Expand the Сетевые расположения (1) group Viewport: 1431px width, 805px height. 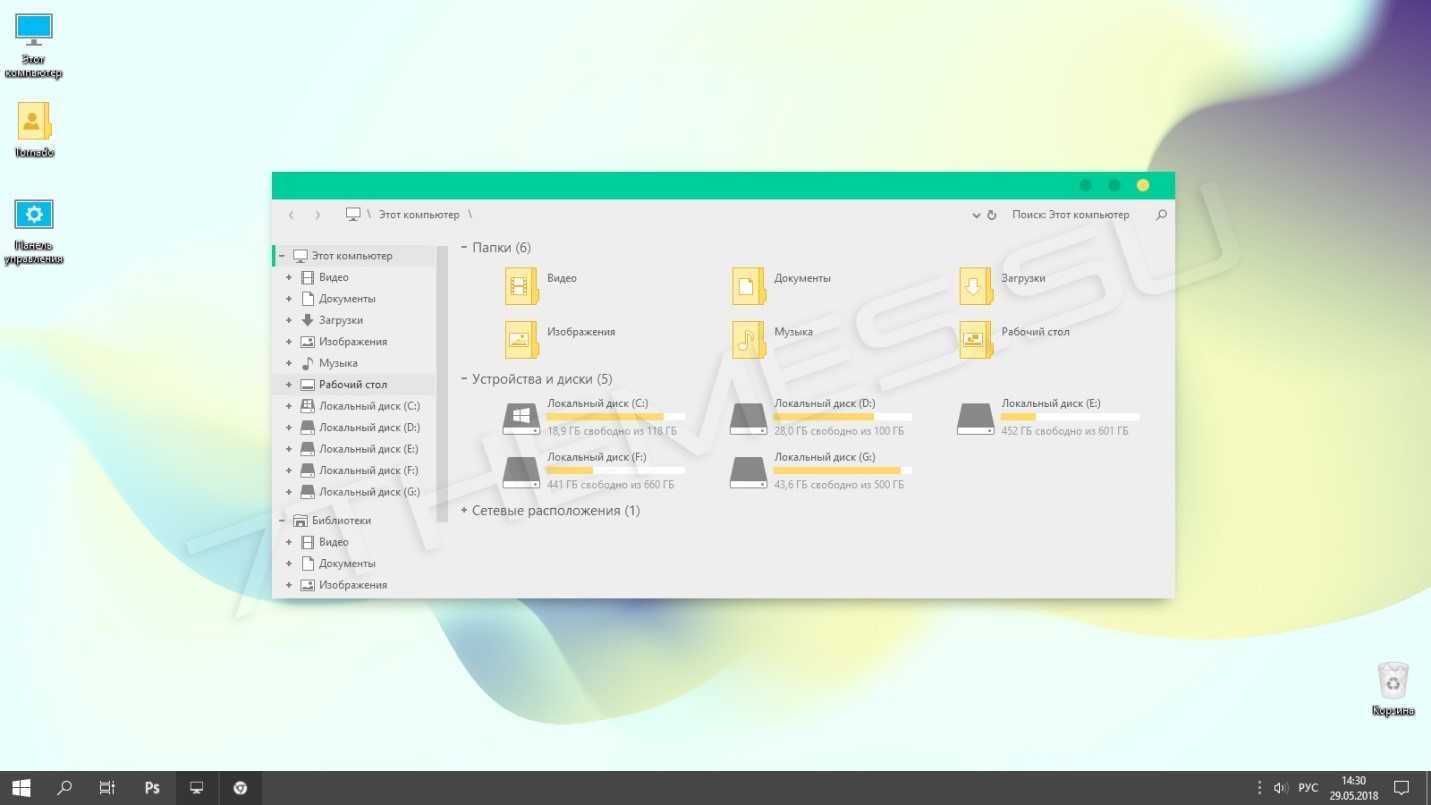464,511
